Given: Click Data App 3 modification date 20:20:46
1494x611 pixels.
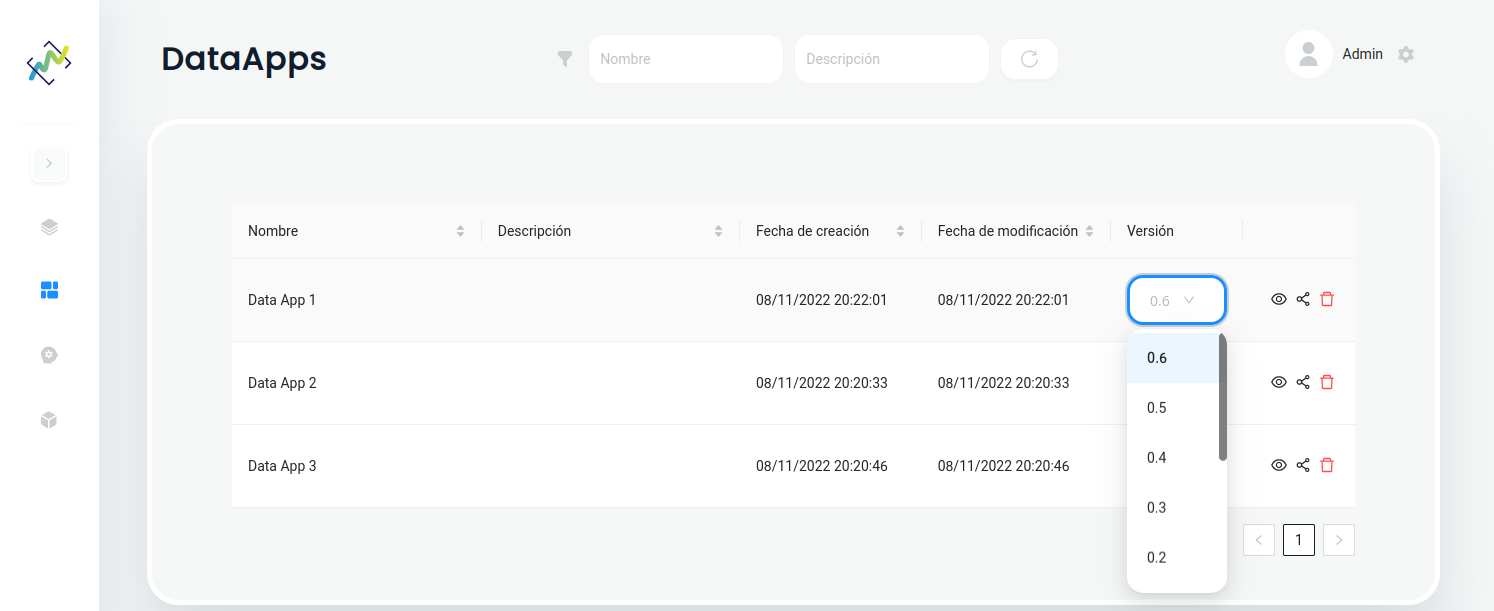Looking at the screenshot, I should 1004,466.
